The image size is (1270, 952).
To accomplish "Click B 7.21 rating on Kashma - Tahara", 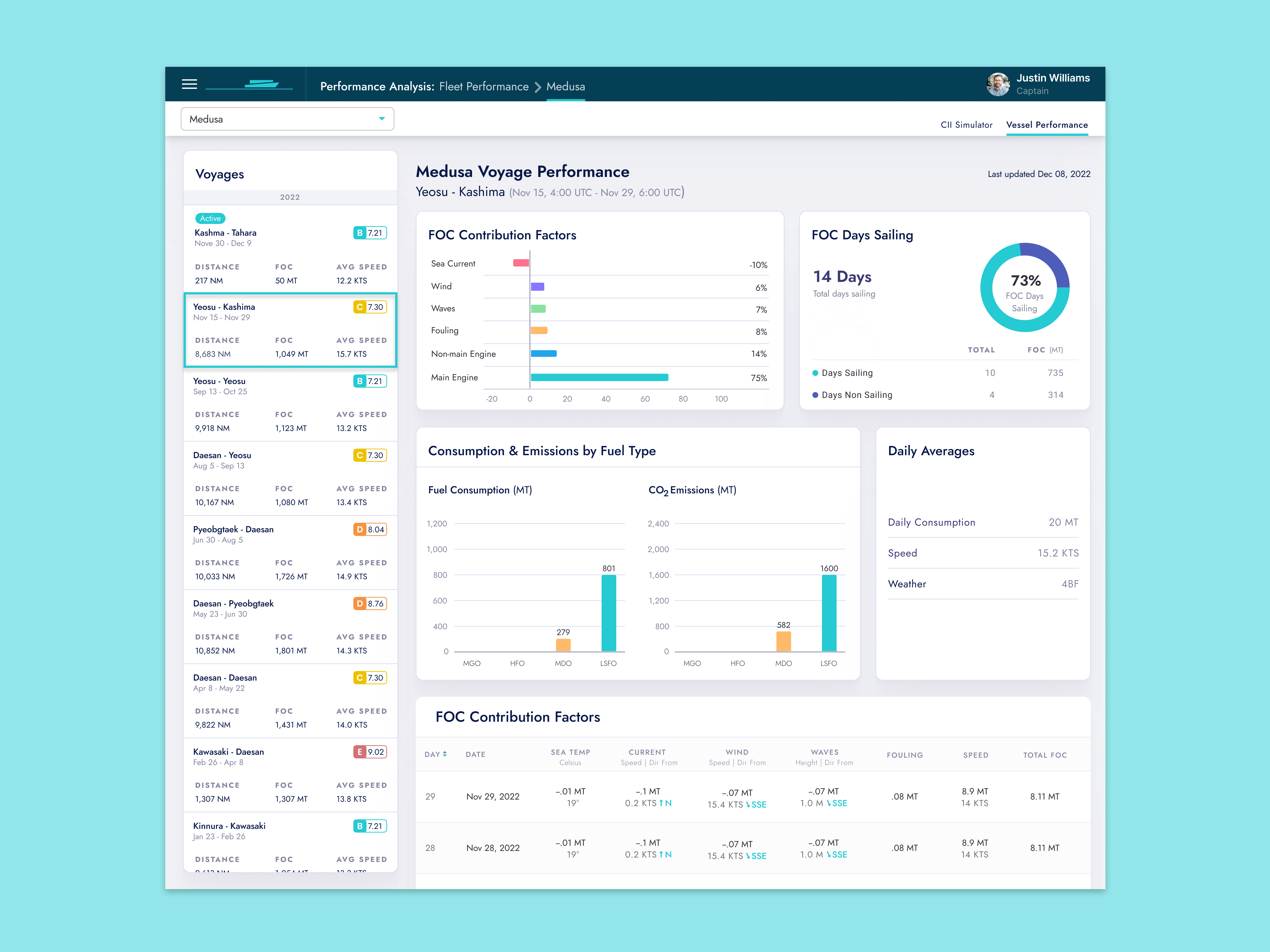I will [370, 233].
